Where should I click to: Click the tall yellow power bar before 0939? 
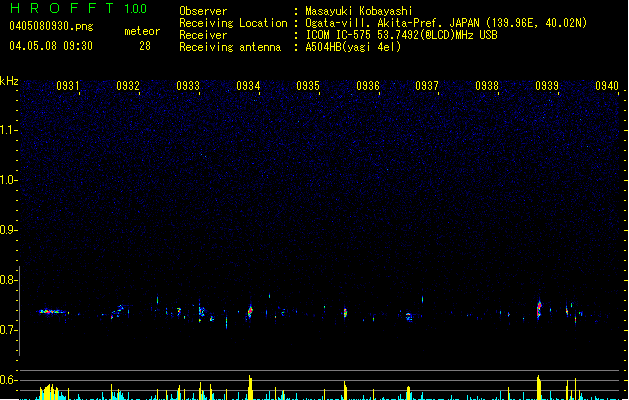coord(539,387)
